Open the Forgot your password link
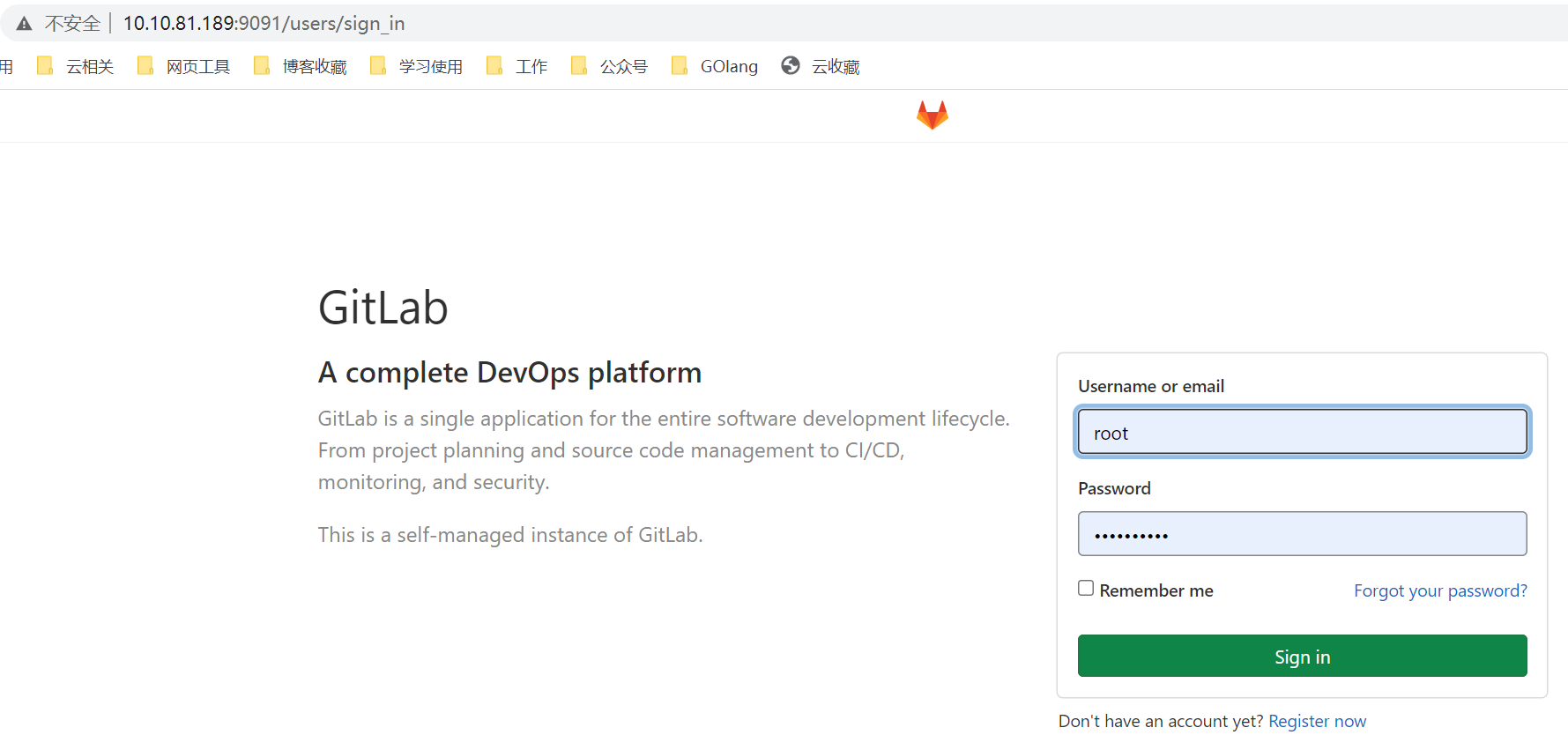This screenshot has width=1568, height=735. coord(1440,590)
